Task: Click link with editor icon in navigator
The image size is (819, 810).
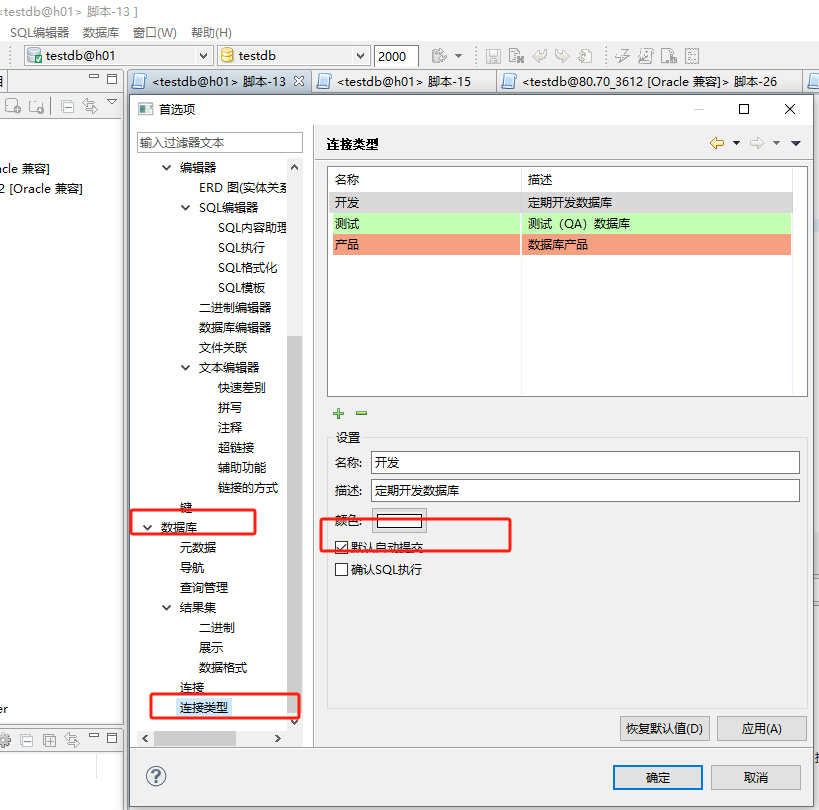Action: tap(90, 107)
